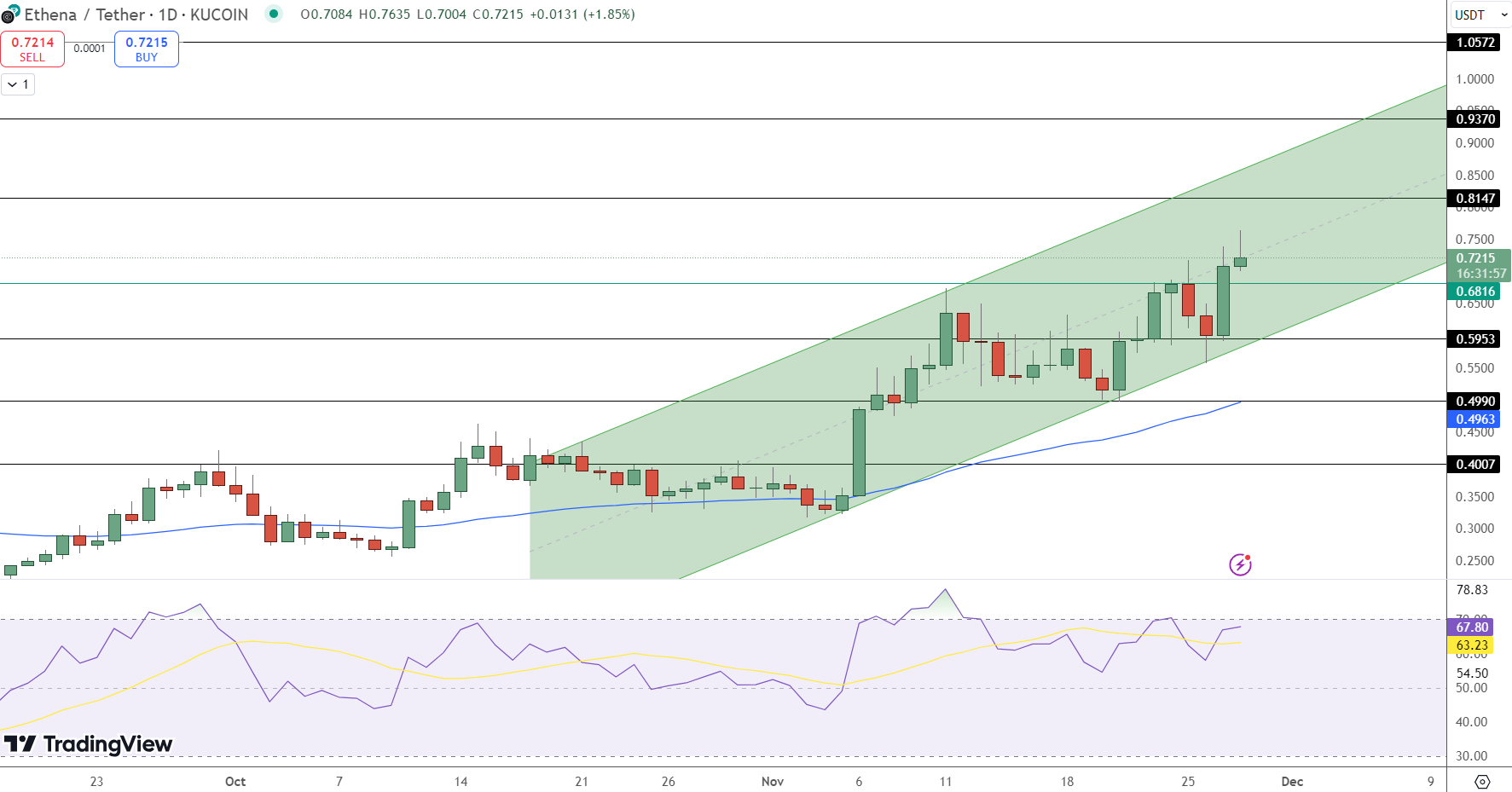
Task: Click the yellow 63.23 RSI average label
Action: 1471,645
